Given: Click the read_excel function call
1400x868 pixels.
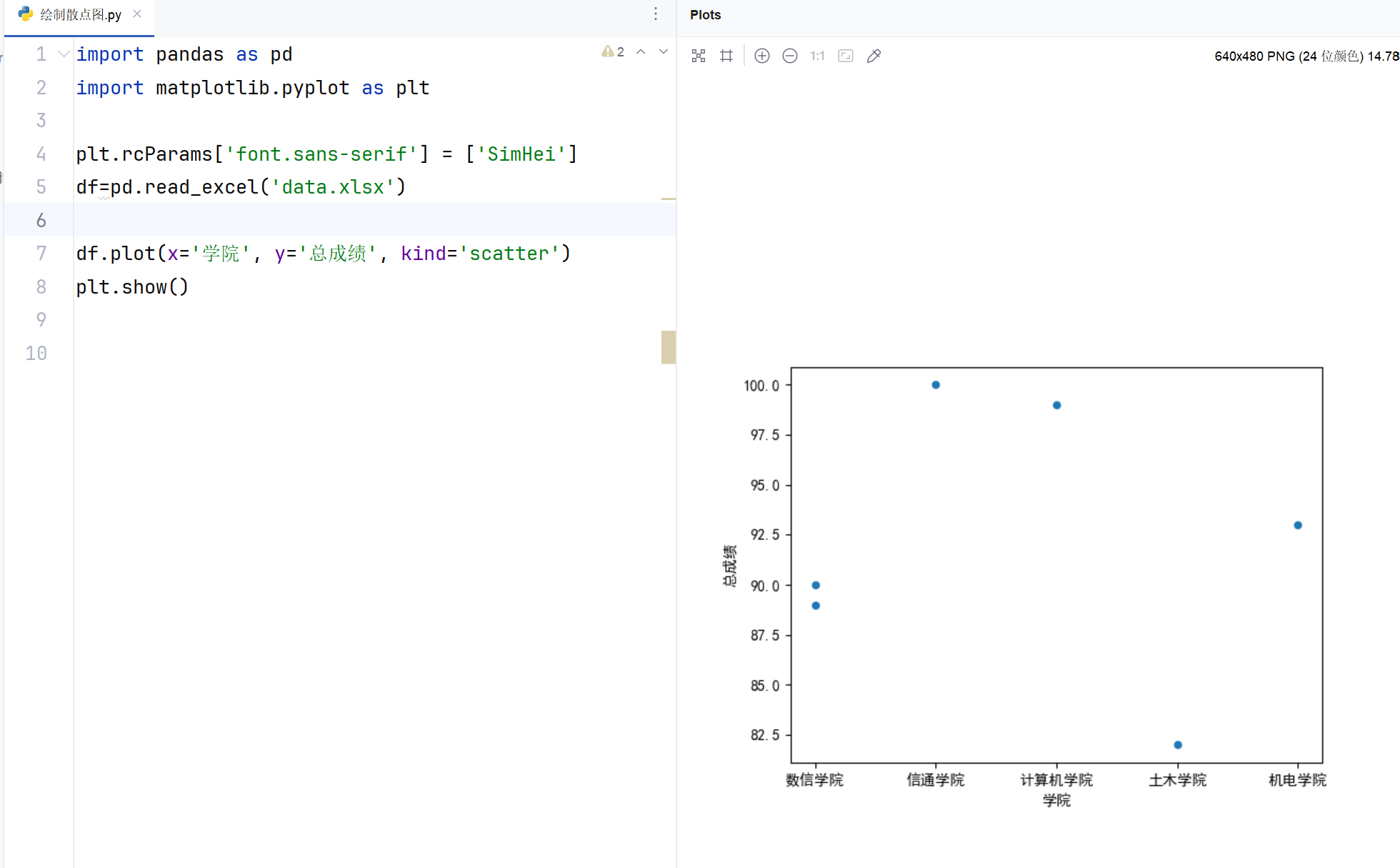Looking at the screenshot, I should [x=201, y=187].
